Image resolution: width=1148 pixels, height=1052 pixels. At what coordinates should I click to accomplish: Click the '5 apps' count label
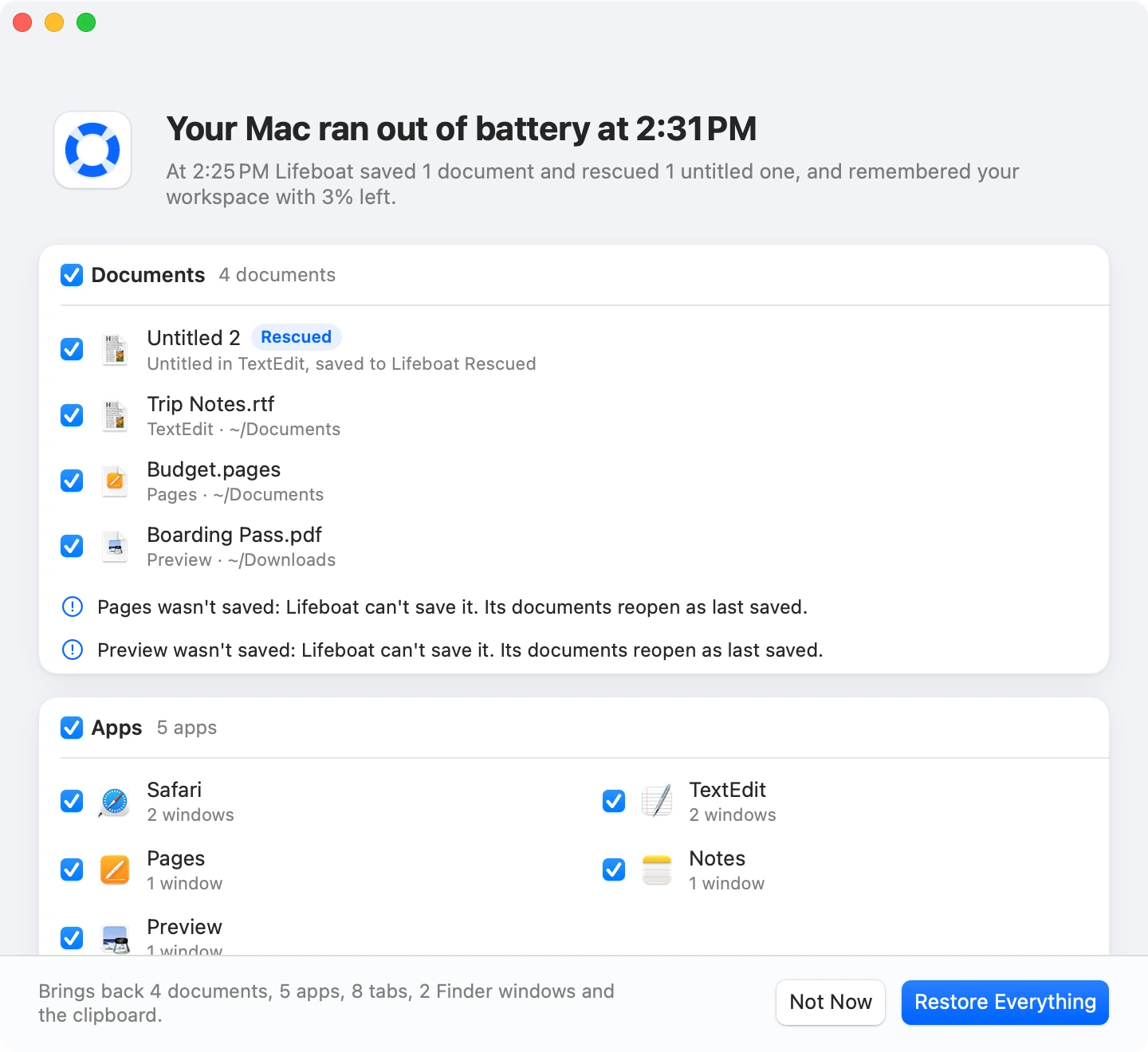(x=187, y=728)
